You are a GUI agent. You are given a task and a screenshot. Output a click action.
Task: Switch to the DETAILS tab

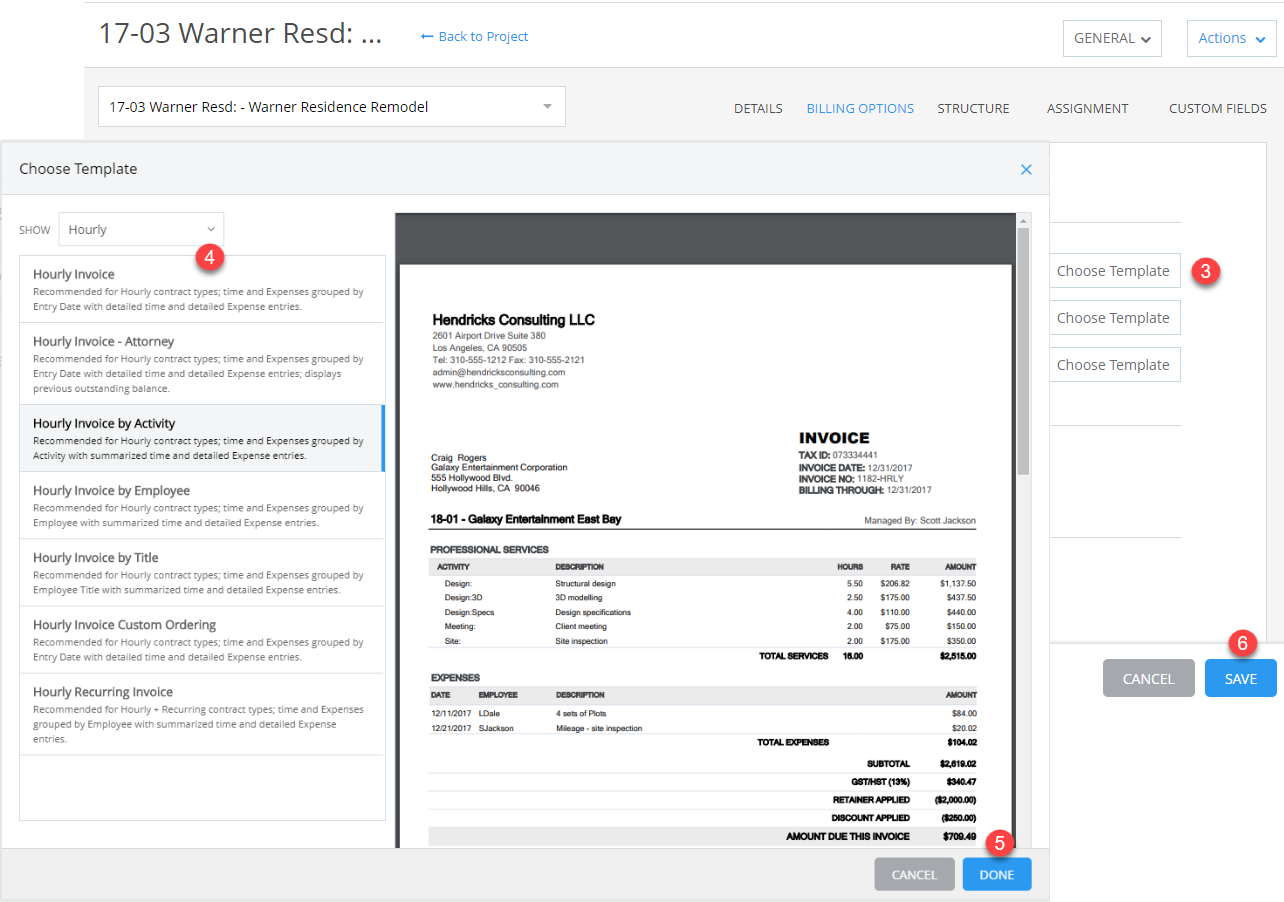click(x=757, y=108)
